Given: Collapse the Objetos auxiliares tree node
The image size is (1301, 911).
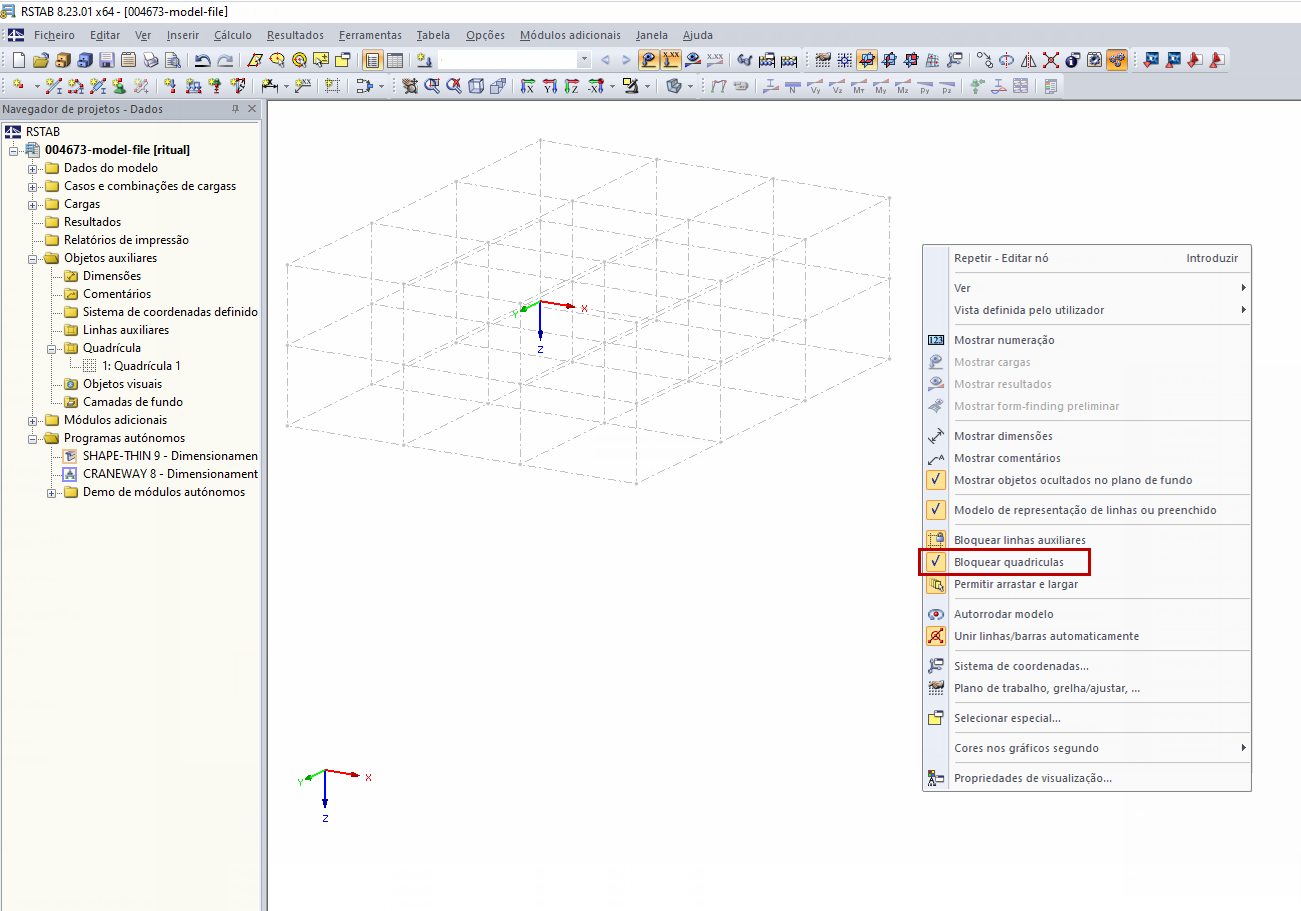Looking at the screenshot, I should coord(33,258).
